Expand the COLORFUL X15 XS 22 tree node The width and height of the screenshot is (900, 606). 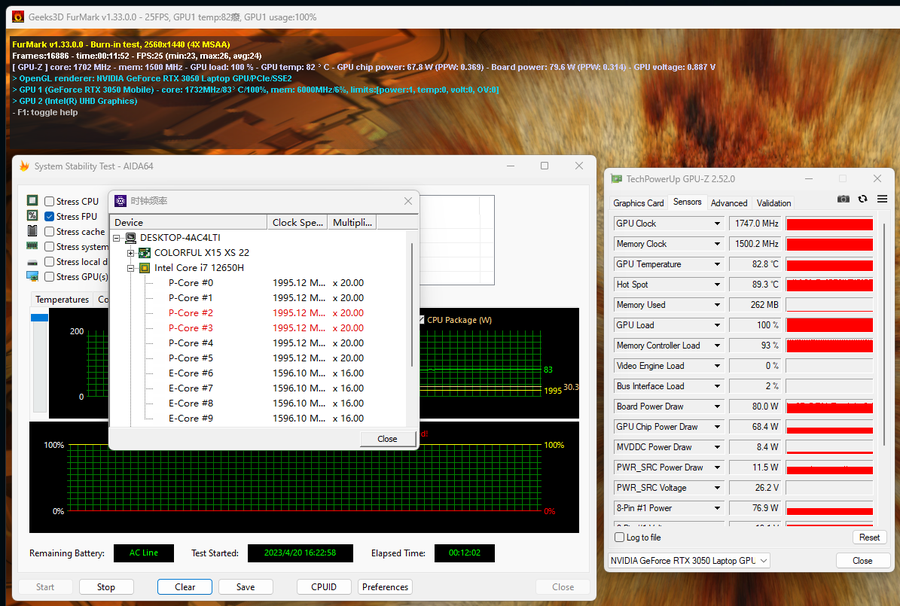coord(130,253)
